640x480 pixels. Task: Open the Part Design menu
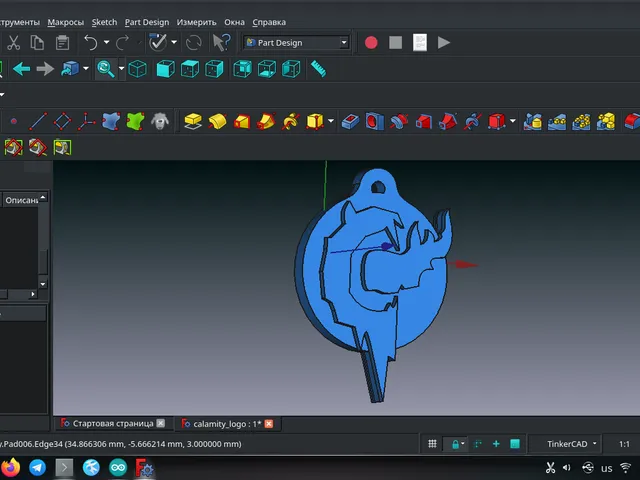point(147,22)
